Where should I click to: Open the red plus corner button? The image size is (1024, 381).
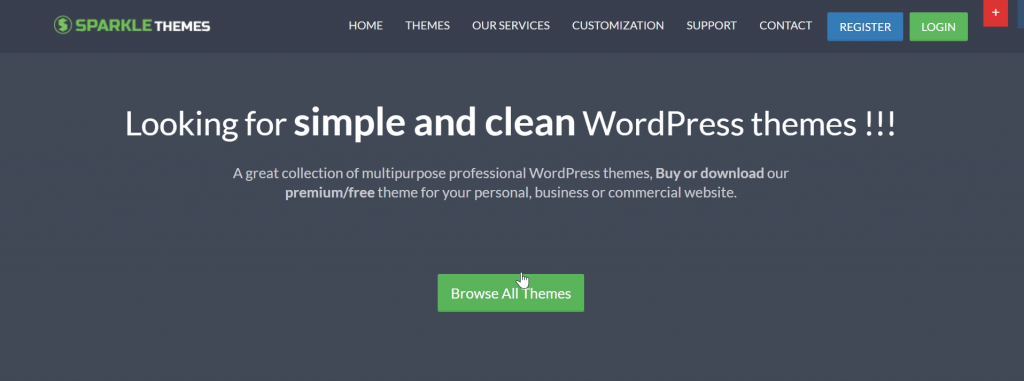pos(995,13)
